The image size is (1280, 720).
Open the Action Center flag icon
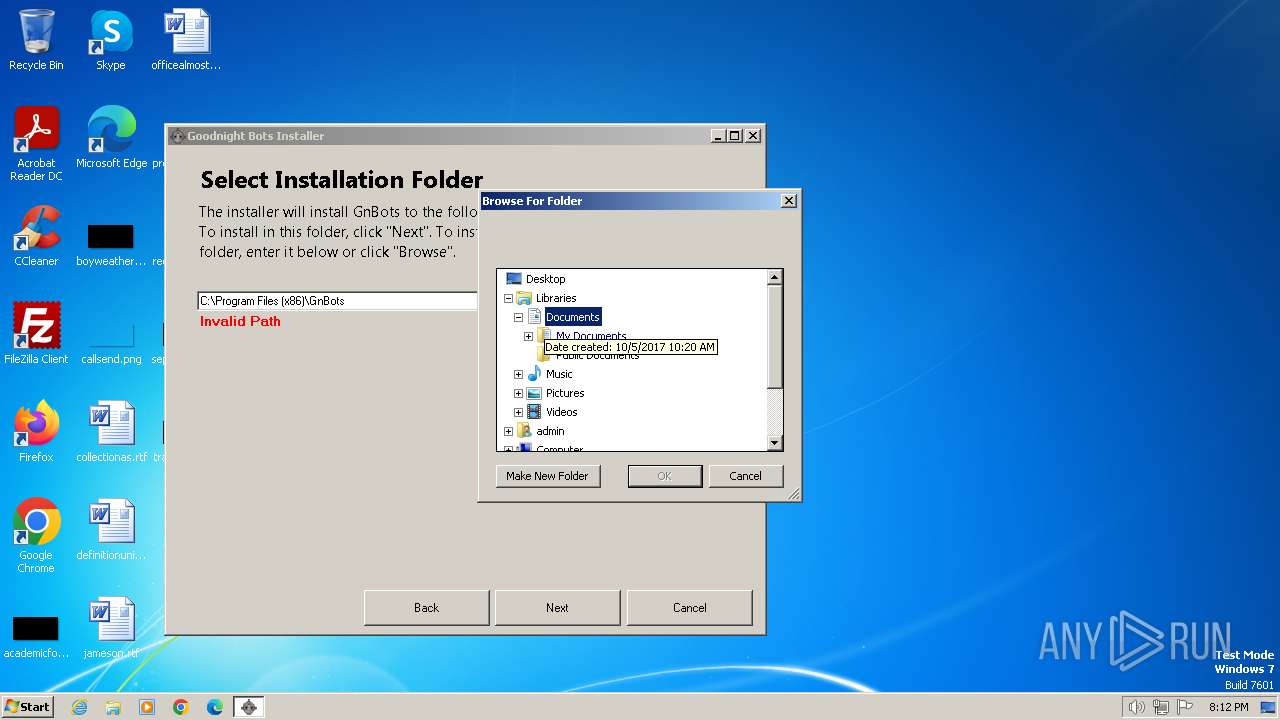[x=1185, y=707]
